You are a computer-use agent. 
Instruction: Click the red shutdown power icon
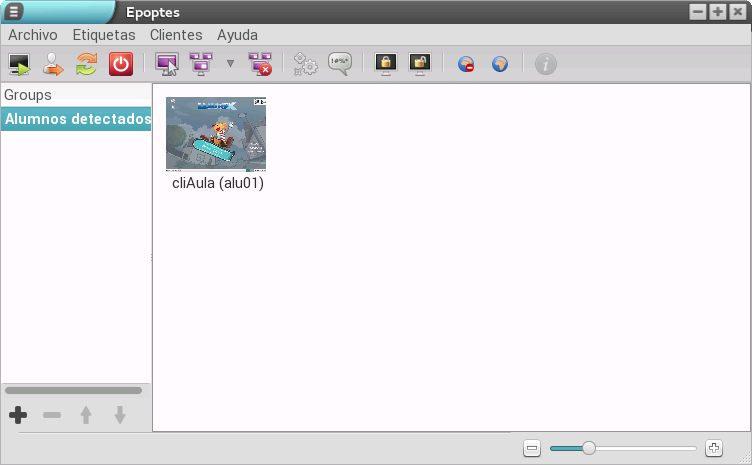[120, 65]
